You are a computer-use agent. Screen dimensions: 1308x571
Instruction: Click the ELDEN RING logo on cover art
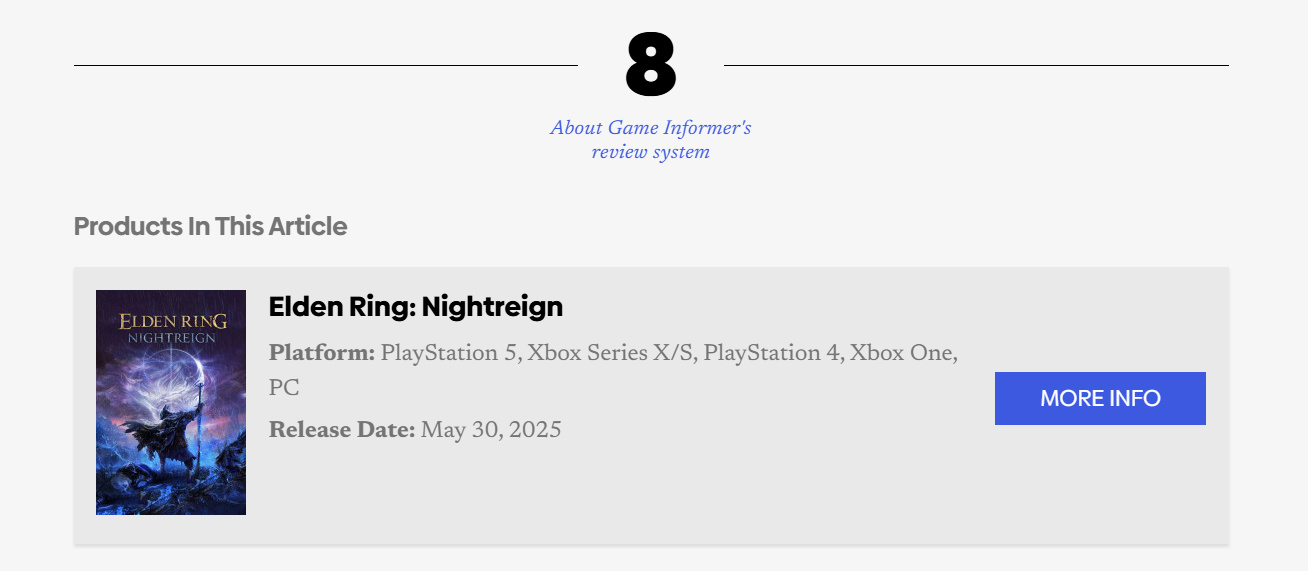pos(172,321)
